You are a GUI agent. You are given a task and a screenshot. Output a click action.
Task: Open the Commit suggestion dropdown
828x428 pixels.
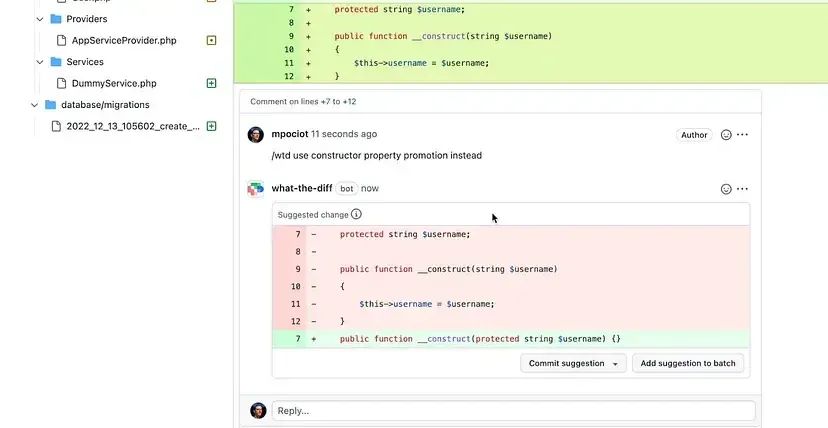click(x=573, y=364)
